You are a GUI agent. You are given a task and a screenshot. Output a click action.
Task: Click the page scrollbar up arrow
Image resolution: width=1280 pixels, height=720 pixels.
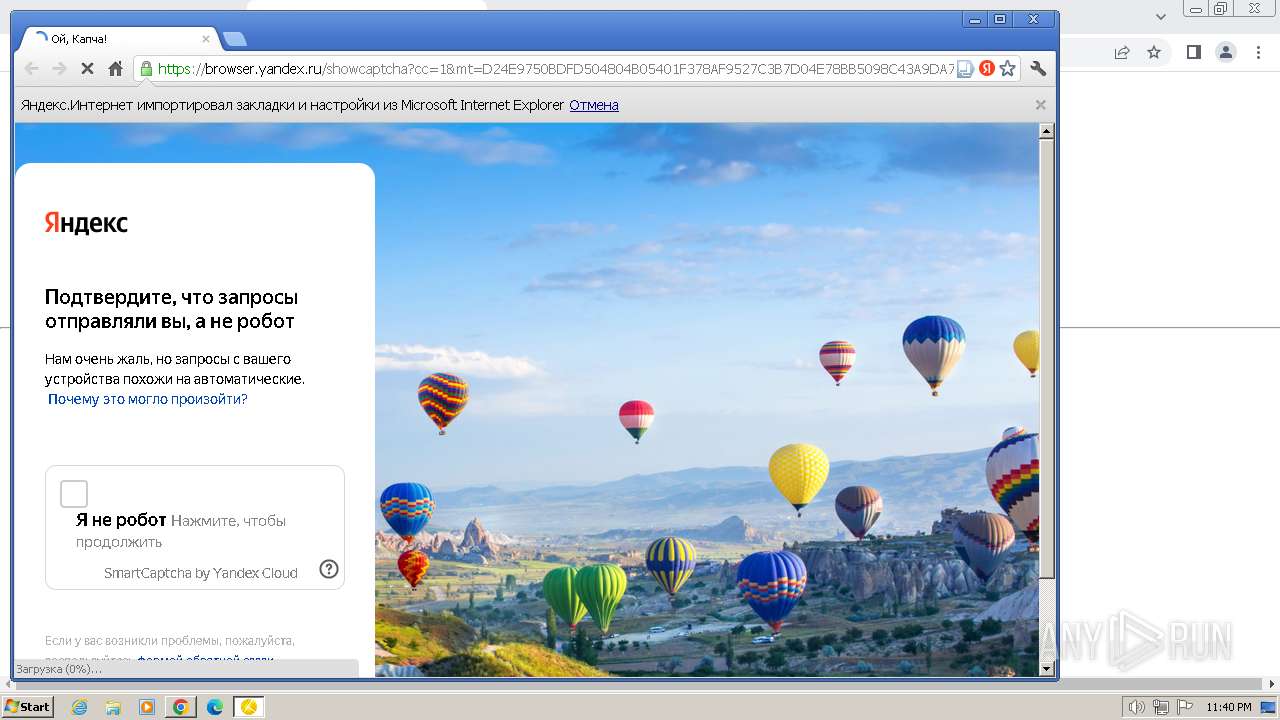[x=1047, y=131]
